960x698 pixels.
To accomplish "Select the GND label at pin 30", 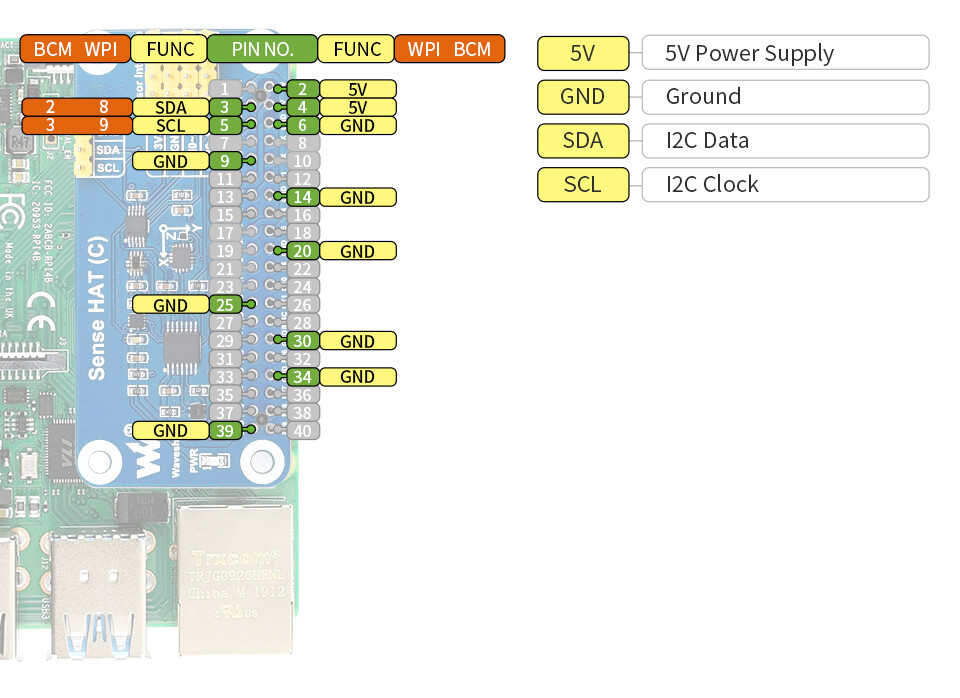I will point(358,341).
